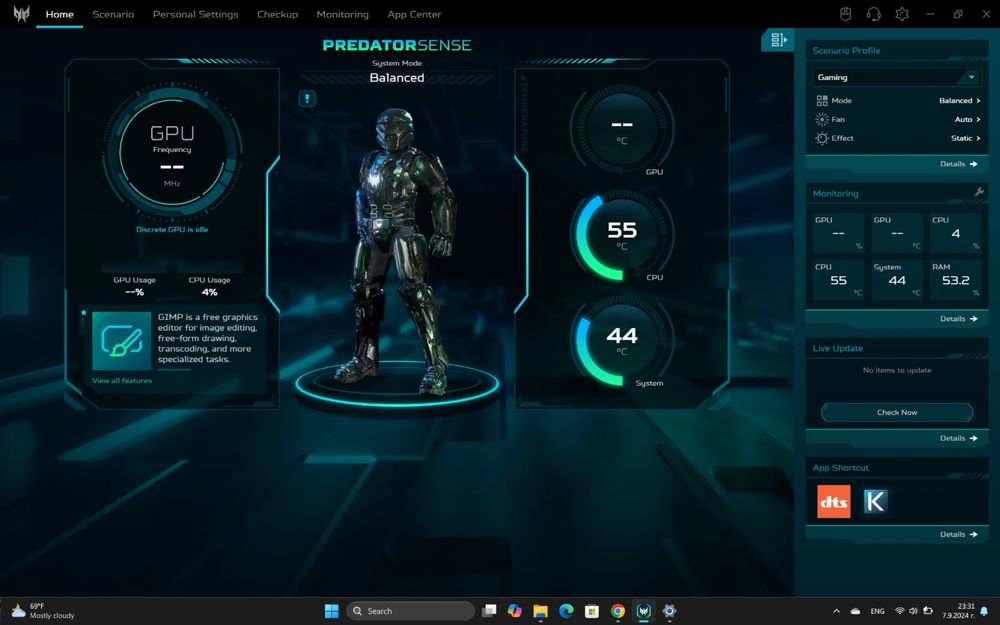Click the 'Discrete GPU is idle' text
Viewport: 1000px width, 625px height.
pos(172,230)
